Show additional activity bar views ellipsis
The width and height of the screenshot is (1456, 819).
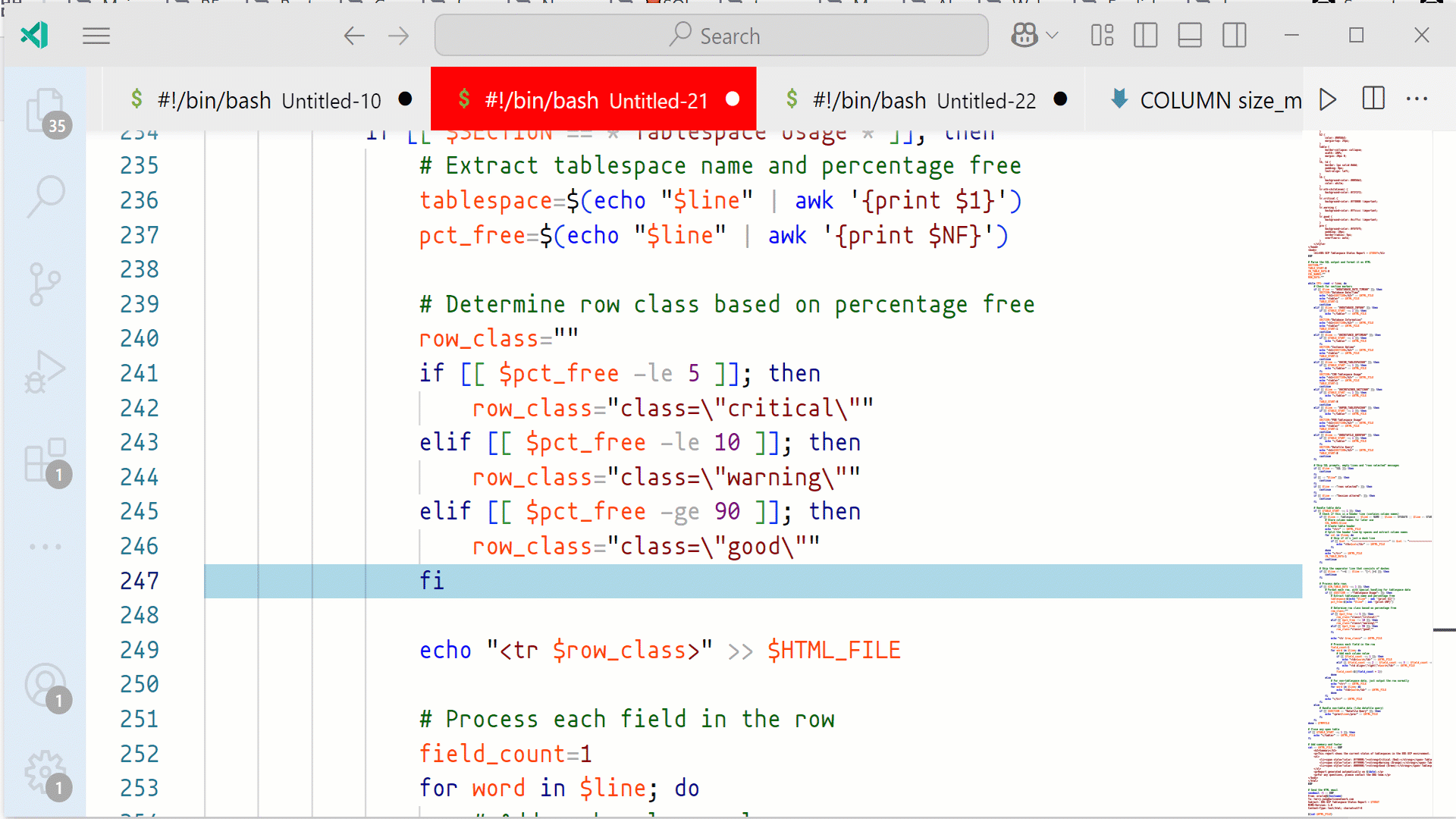click(x=45, y=547)
